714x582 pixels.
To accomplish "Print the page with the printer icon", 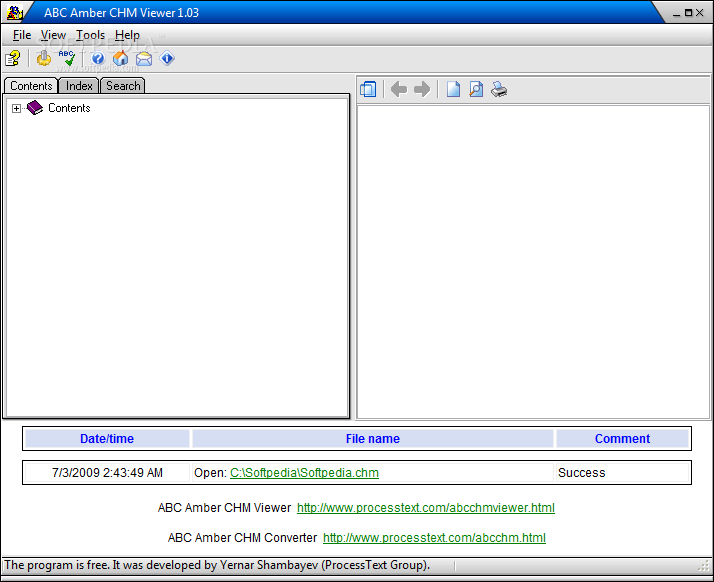I will (x=499, y=89).
